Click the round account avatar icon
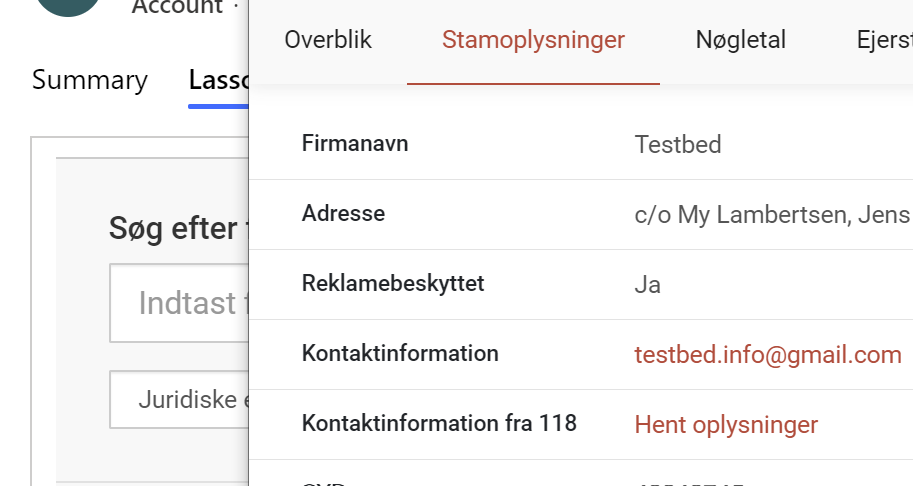 tap(68, 5)
